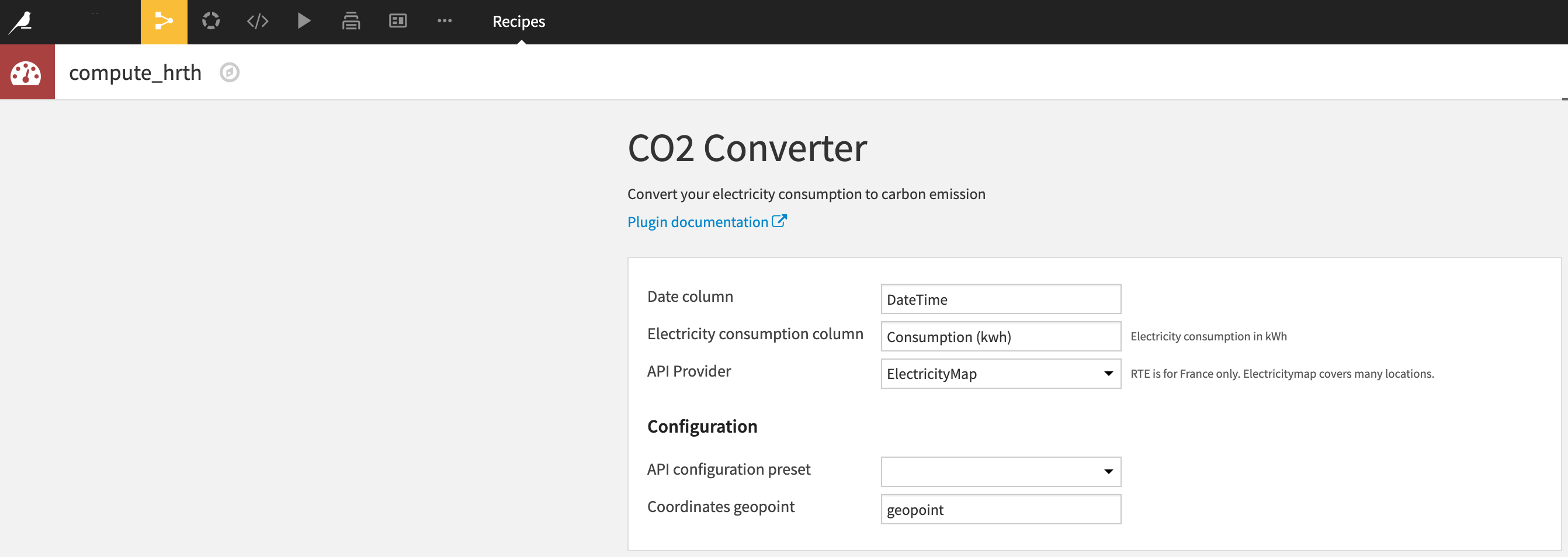Focus the Date column input field

pyautogui.click(x=1000, y=299)
